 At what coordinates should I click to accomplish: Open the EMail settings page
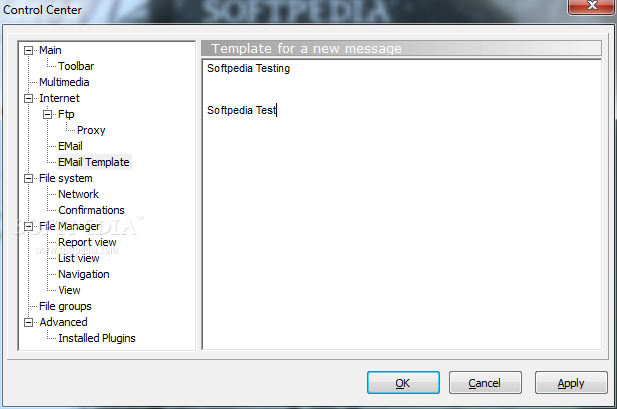coord(70,146)
